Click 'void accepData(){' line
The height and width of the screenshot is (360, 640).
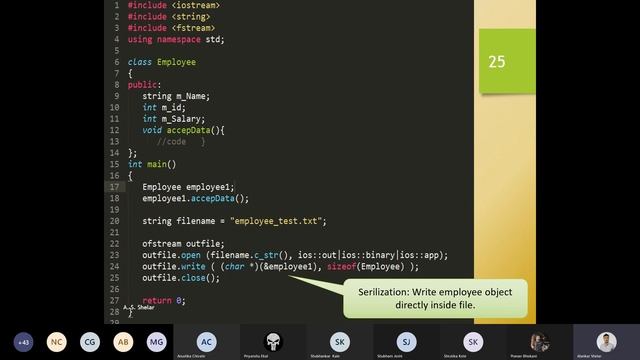coord(183,130)
